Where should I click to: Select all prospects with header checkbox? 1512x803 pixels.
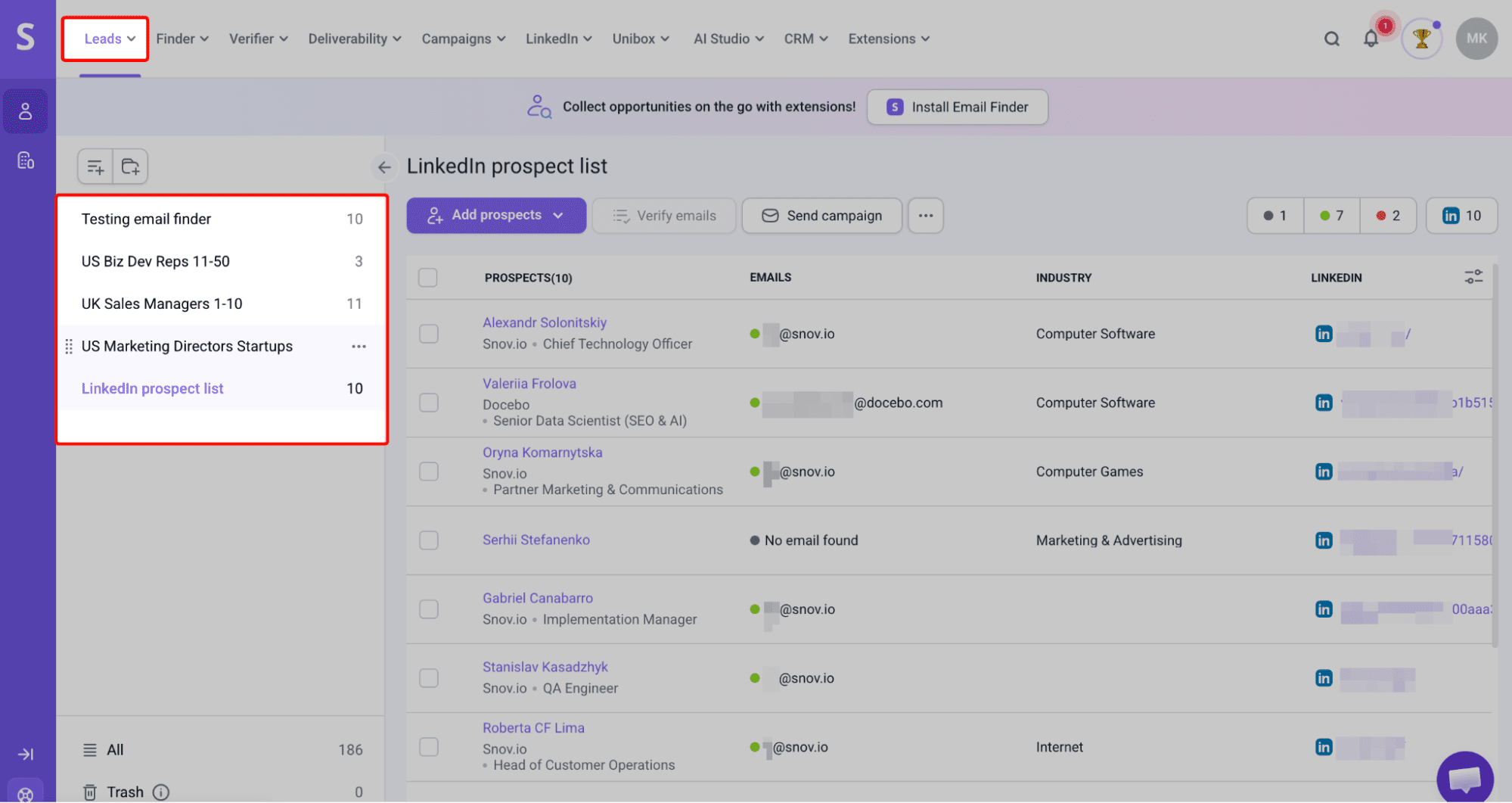click(428, 278)
